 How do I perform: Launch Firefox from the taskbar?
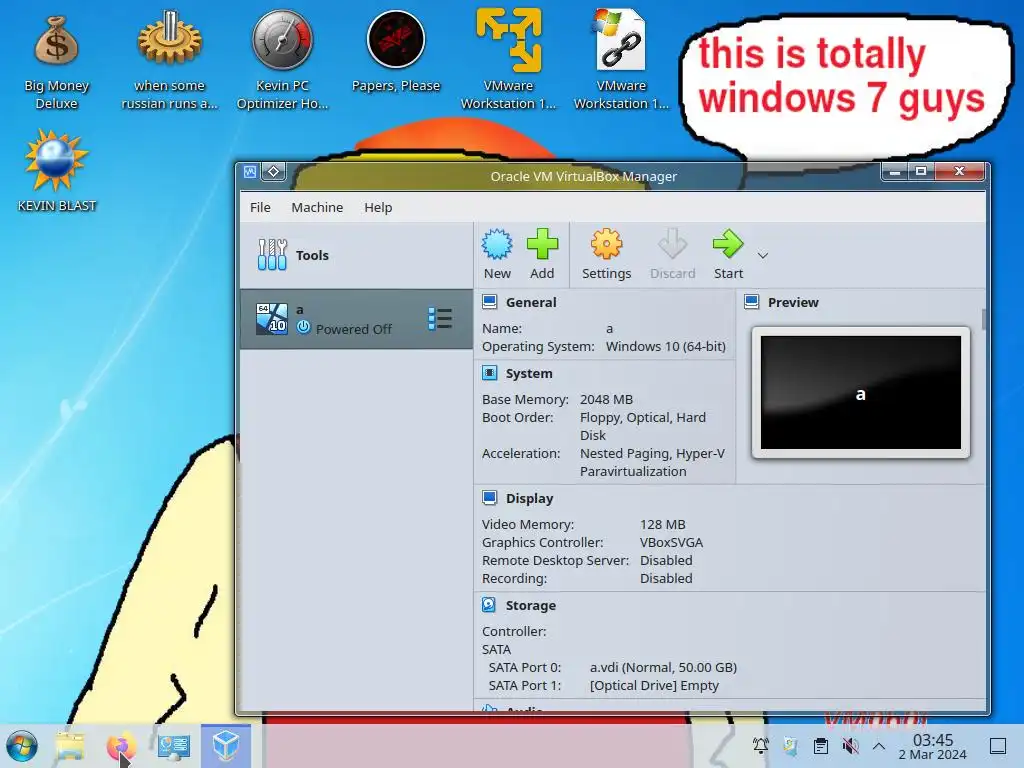pyautogui.click(x=121, y=746)
